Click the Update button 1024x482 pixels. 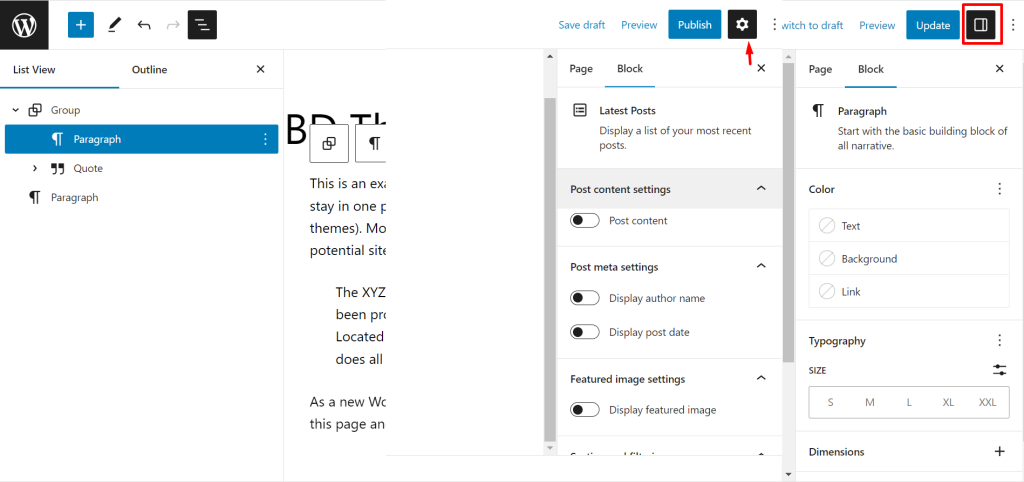coord(933,25)
